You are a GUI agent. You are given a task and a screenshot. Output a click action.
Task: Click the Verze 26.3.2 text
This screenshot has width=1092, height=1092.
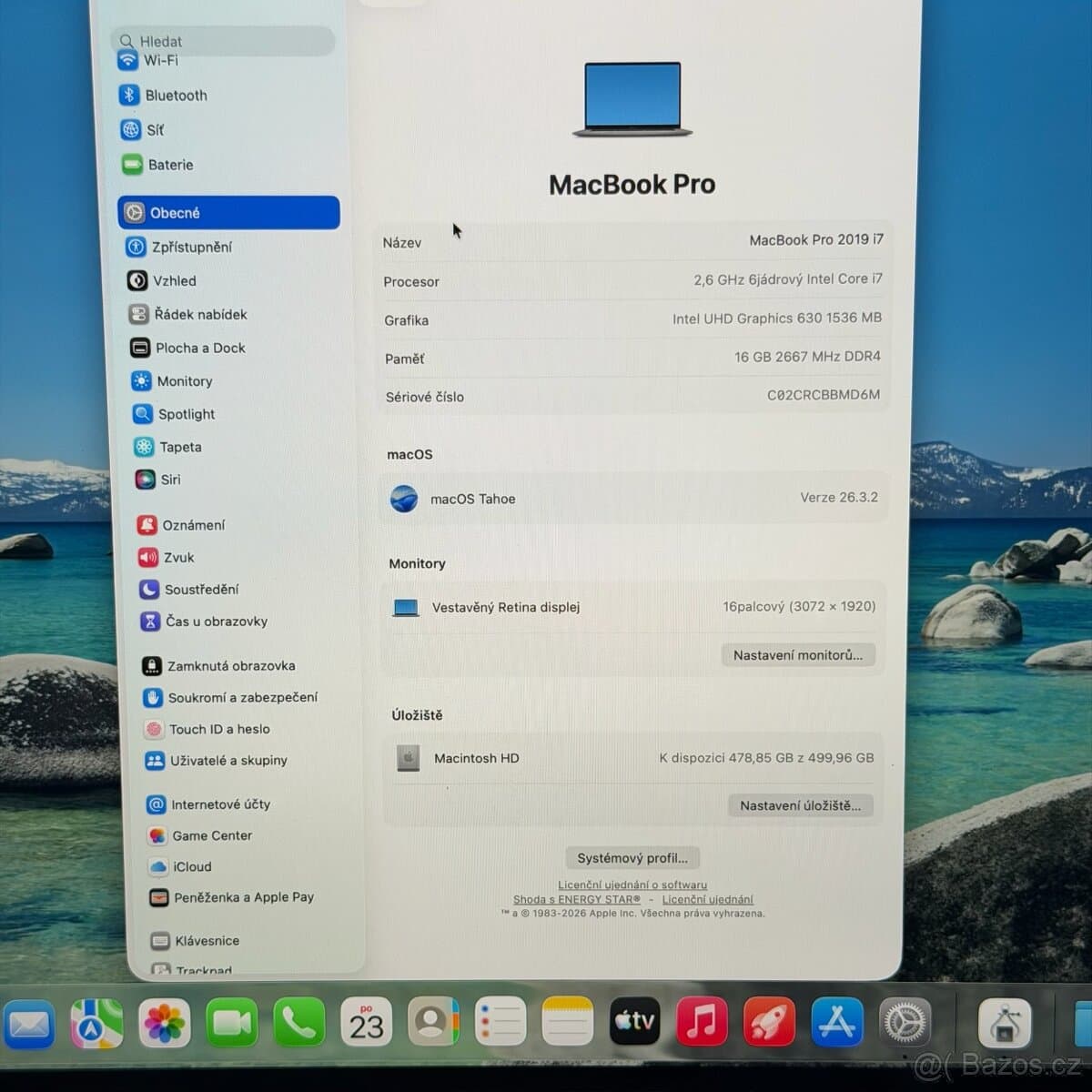(839, 498)
